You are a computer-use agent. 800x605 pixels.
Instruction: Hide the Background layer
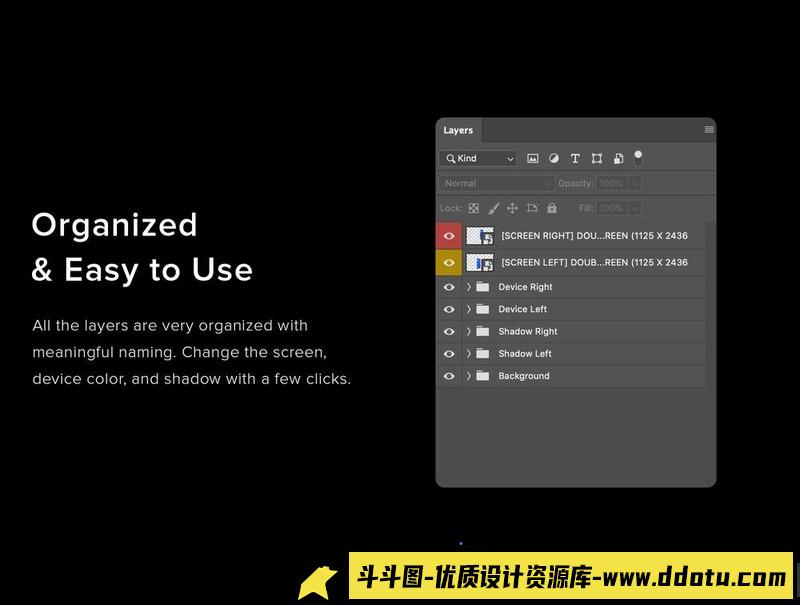pos(451,376)
